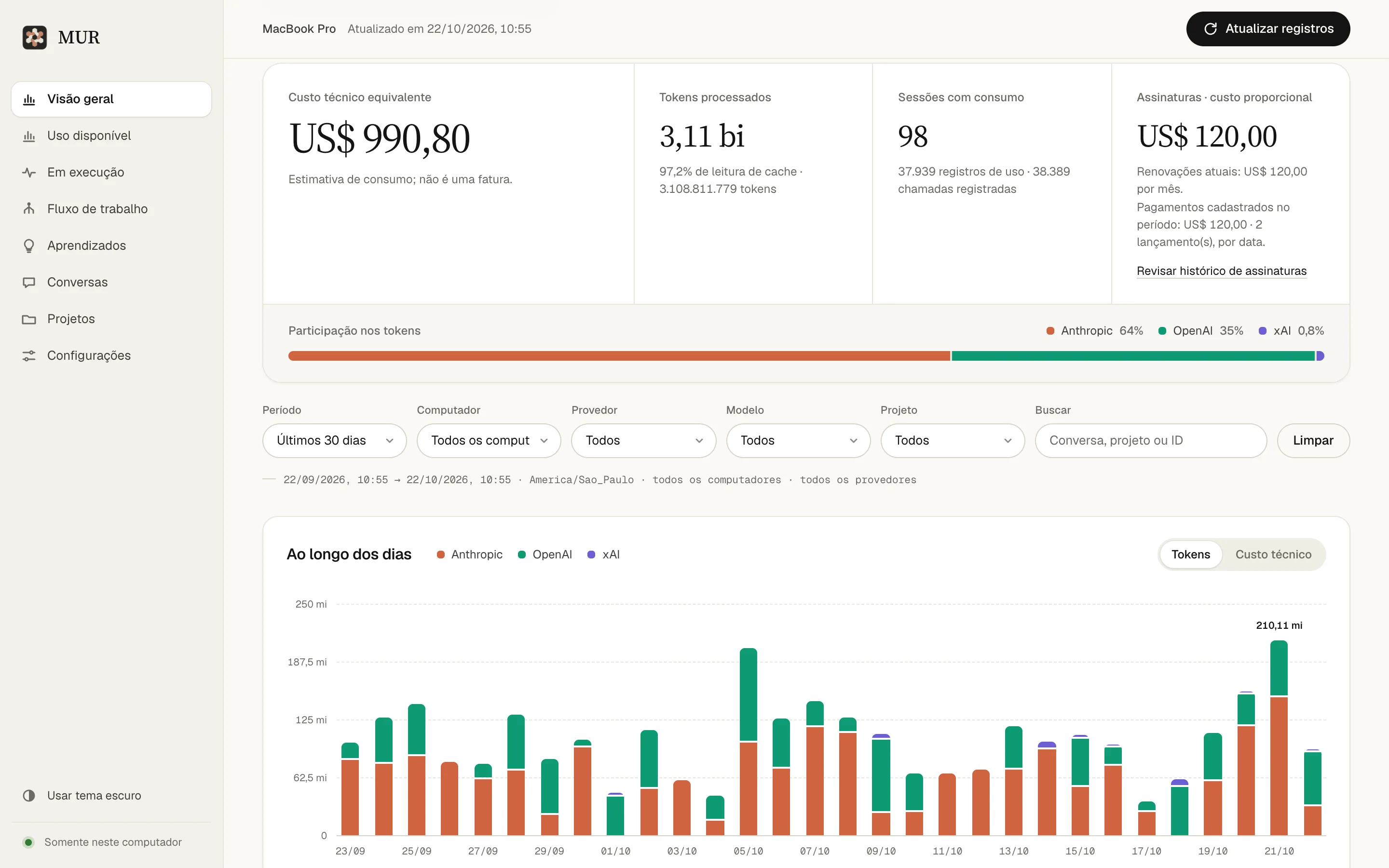Navigate to Fluxo de trabalho
Viewport: 1389px width, 868px height.
tap(111, 209)
